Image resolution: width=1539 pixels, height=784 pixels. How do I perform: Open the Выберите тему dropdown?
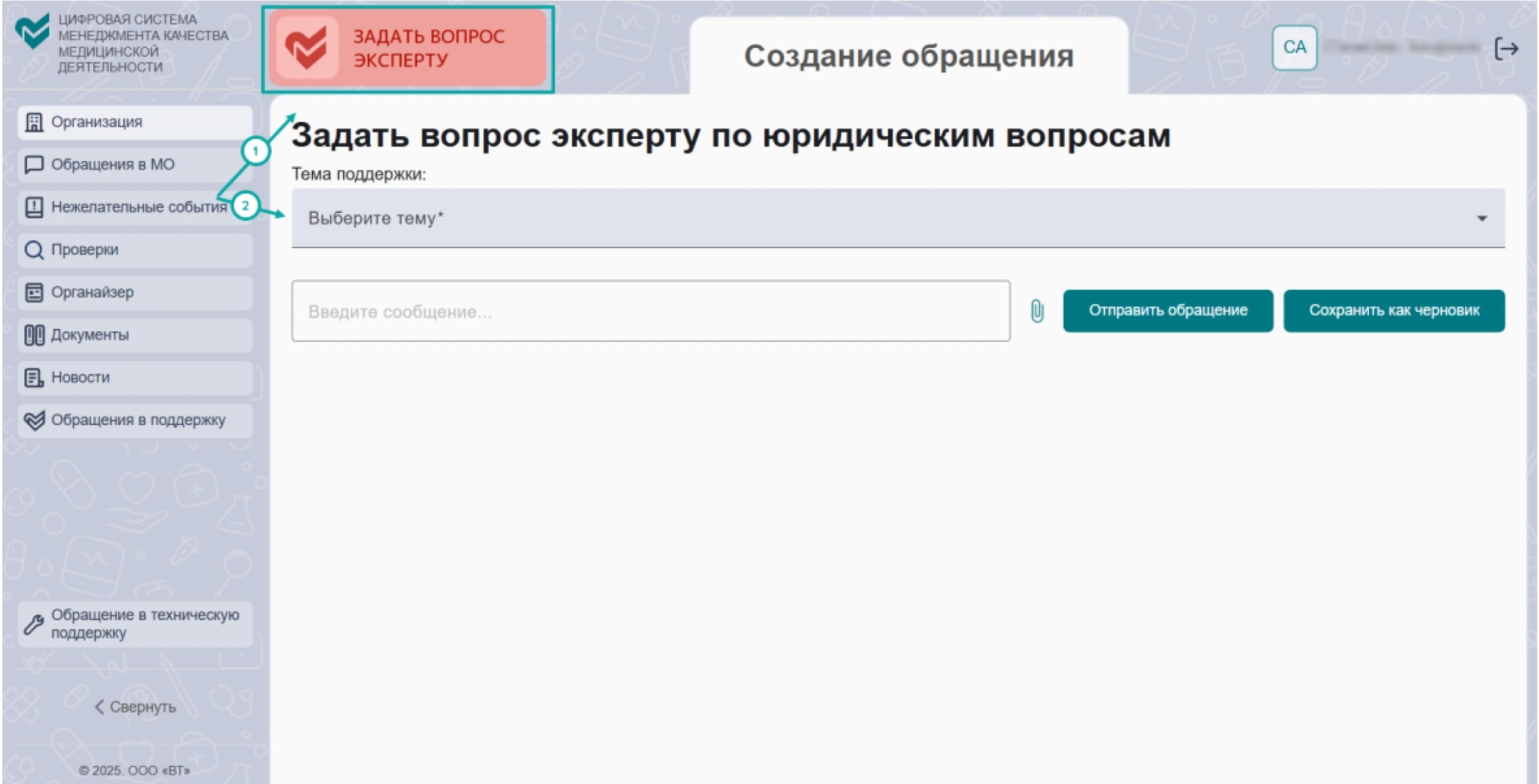coord(897,218)
